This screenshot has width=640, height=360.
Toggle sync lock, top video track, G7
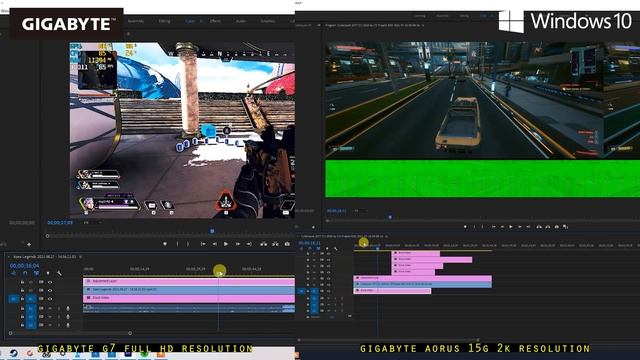(x=41, y=282)
